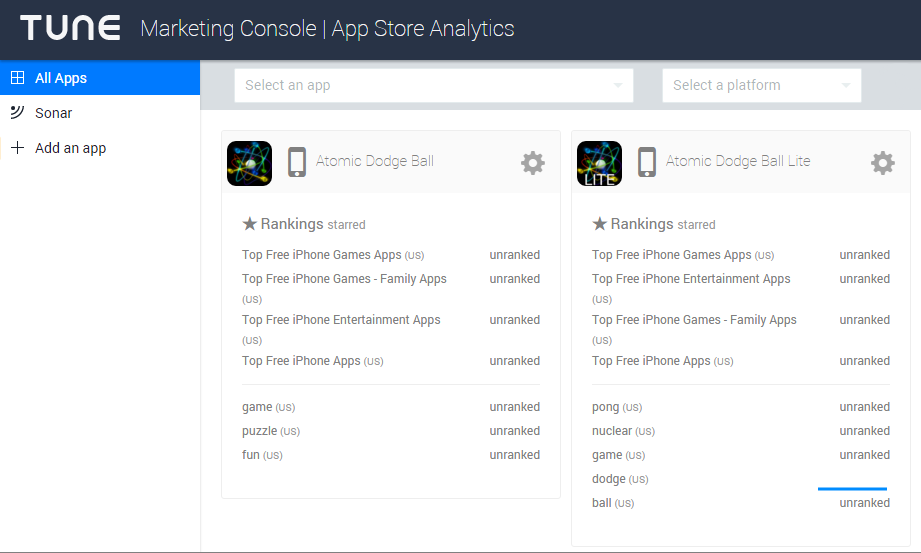
Task: Expand the Select an app dropdown
Action: (433, 85)
